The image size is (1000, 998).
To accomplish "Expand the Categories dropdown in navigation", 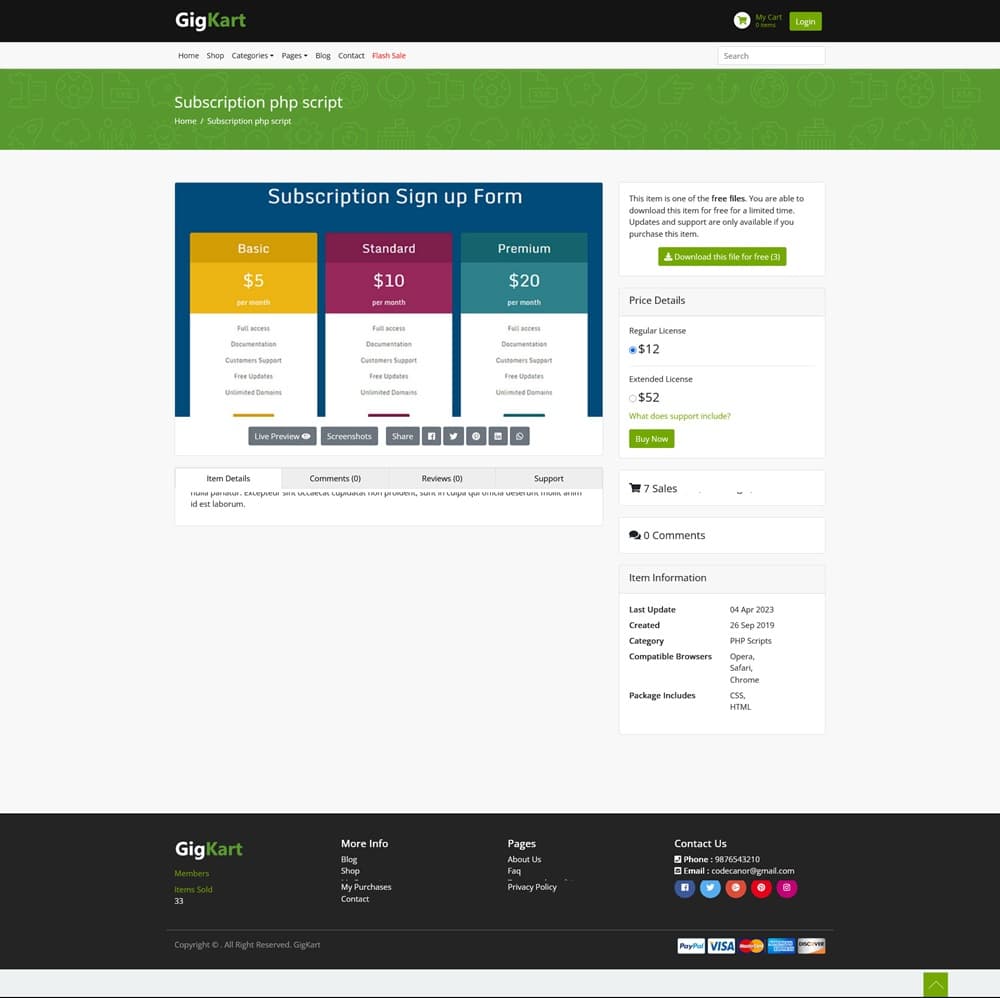I will point(252,56).
